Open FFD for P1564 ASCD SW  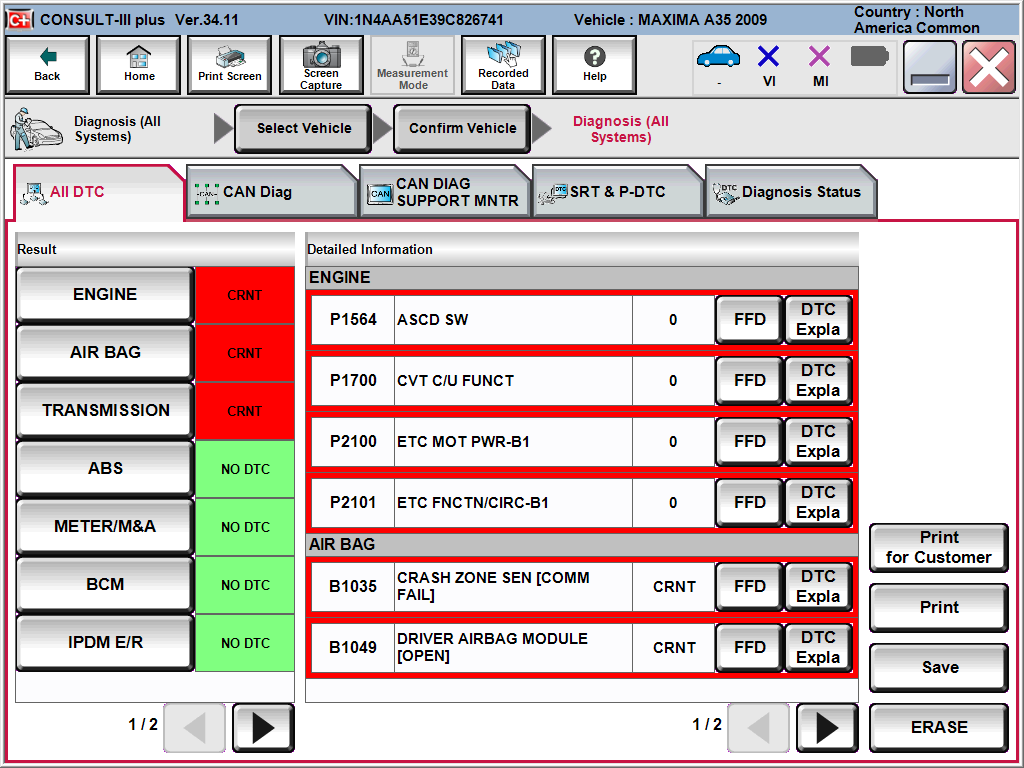click(x=749, y=320)
